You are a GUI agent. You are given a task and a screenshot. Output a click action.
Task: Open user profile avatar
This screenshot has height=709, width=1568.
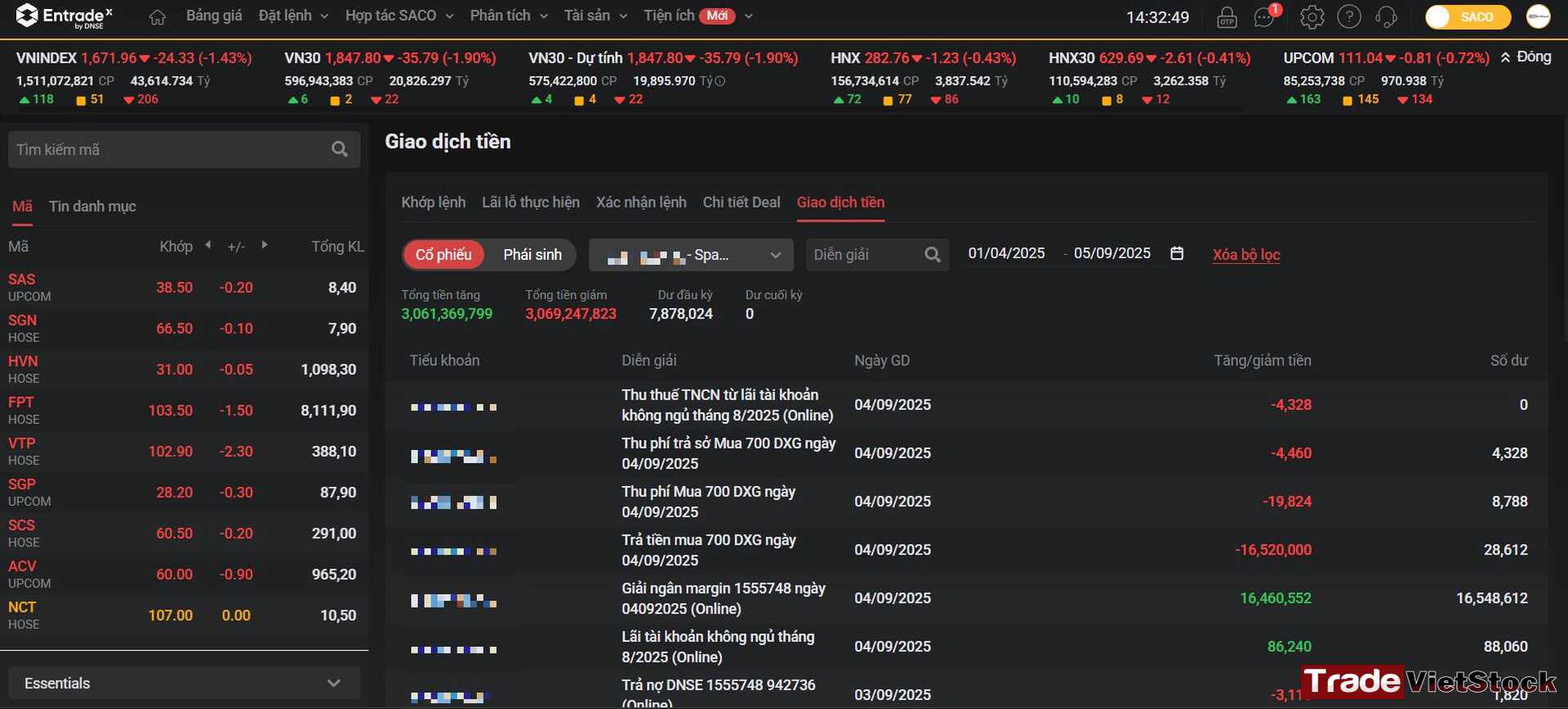pos(1538,16)
